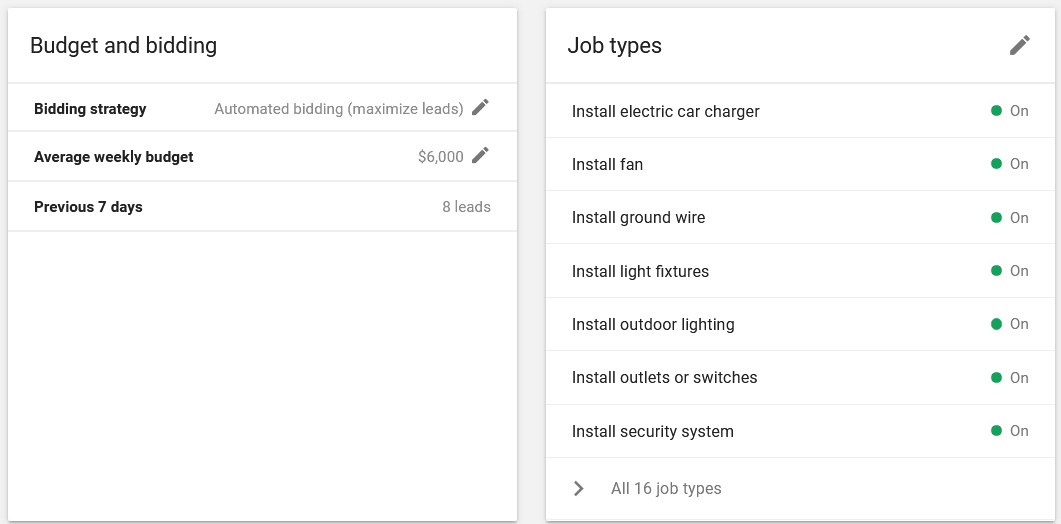Click the Install security system green dot

pos(996,431)
